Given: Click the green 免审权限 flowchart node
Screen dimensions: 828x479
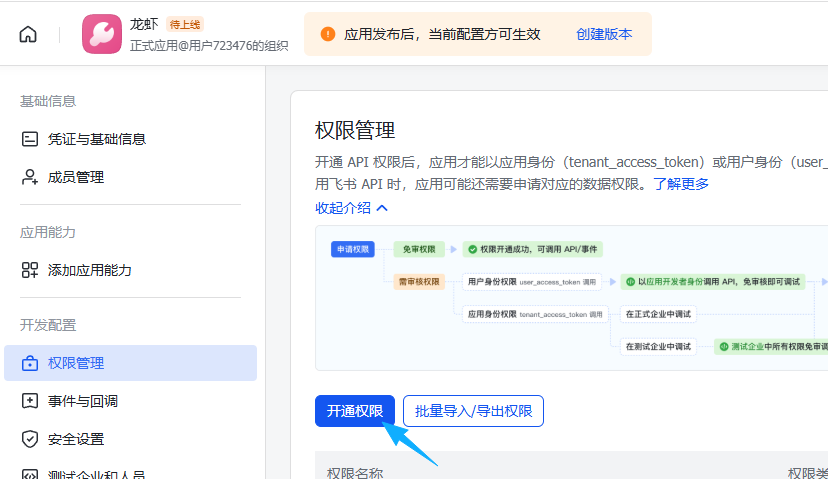Looking at the screenshot, I should 418,249.
